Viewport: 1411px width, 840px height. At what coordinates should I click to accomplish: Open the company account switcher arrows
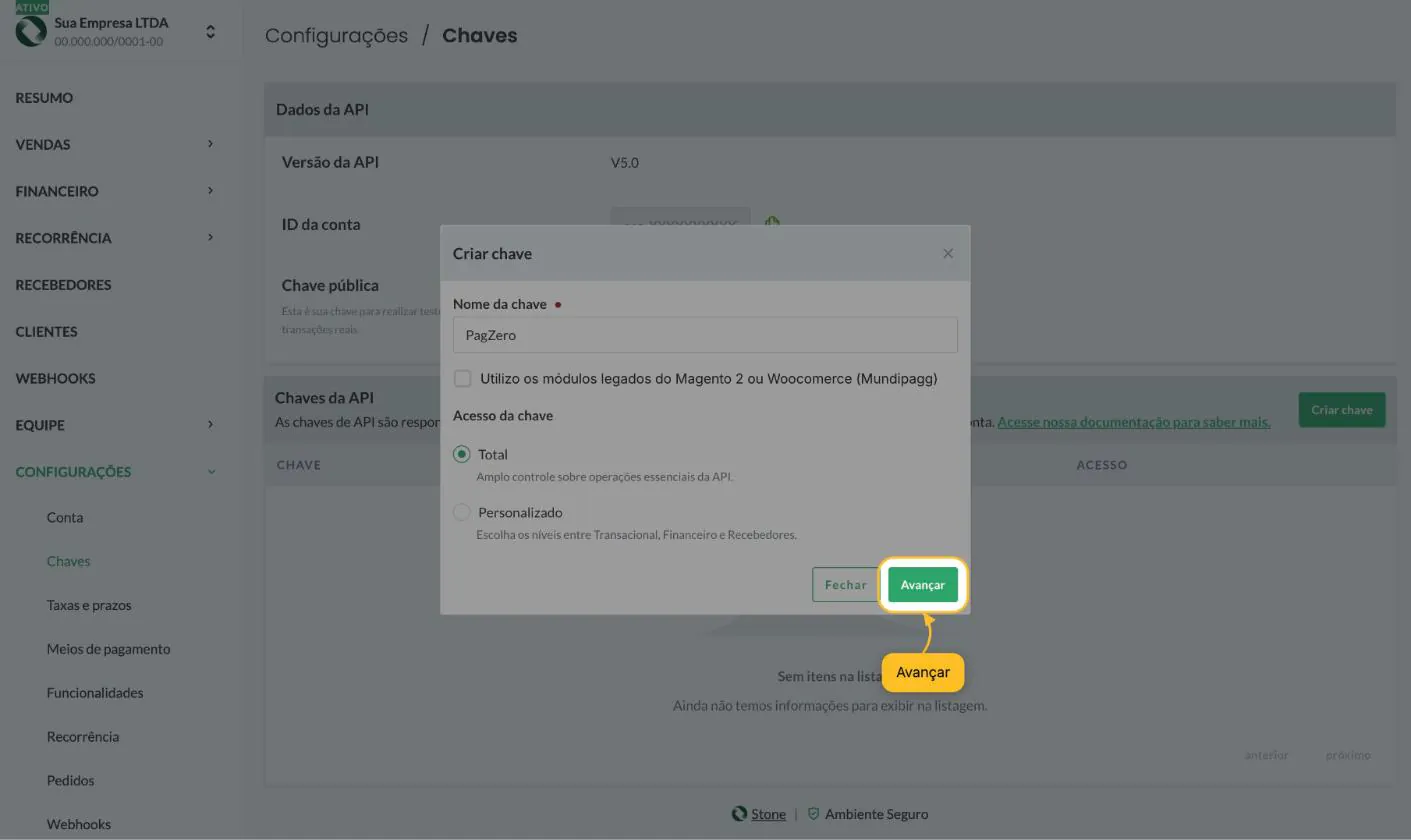(210, 32)
